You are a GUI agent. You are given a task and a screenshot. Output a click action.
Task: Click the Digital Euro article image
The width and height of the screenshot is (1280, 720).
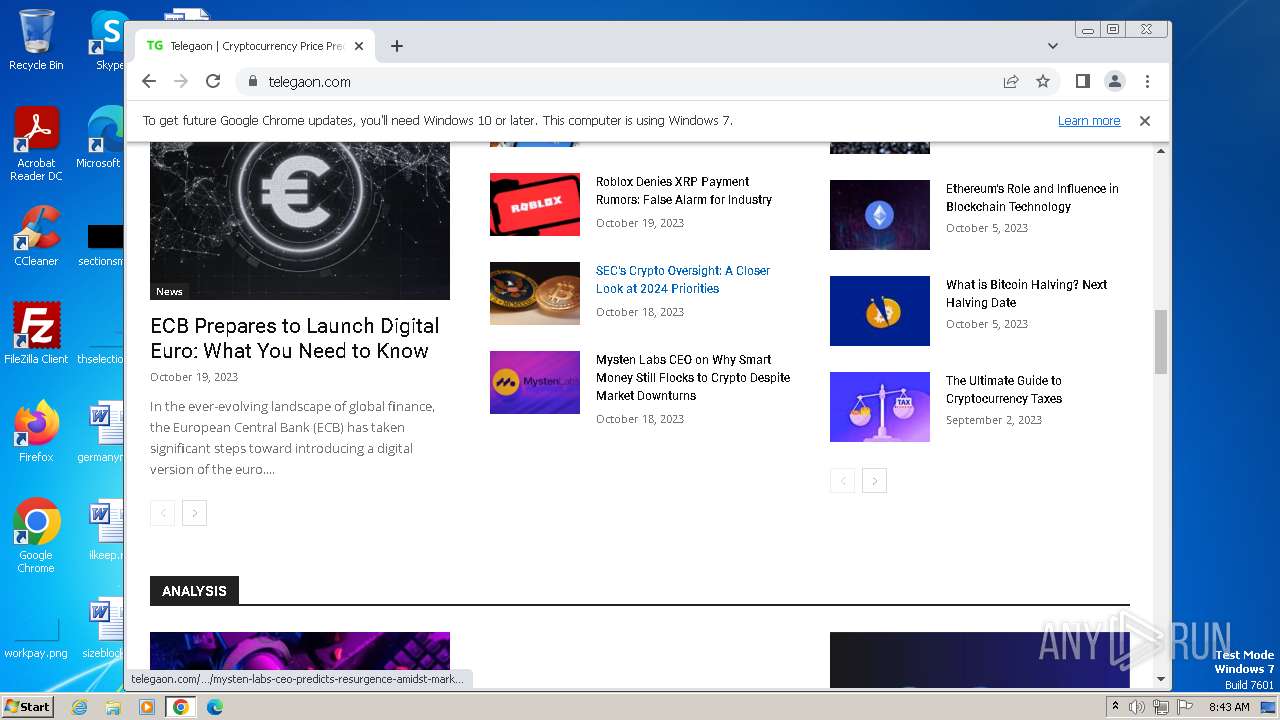point(300,221)
